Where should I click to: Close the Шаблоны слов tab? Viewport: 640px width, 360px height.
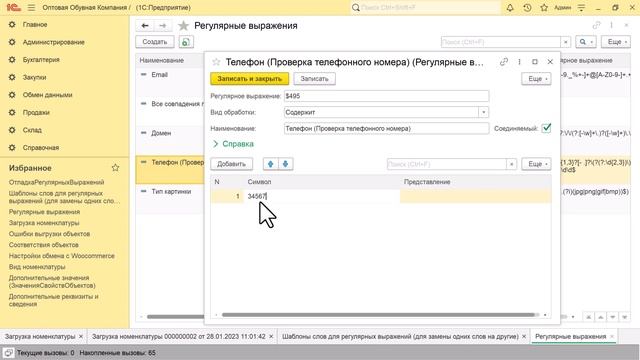click(524, 336)
